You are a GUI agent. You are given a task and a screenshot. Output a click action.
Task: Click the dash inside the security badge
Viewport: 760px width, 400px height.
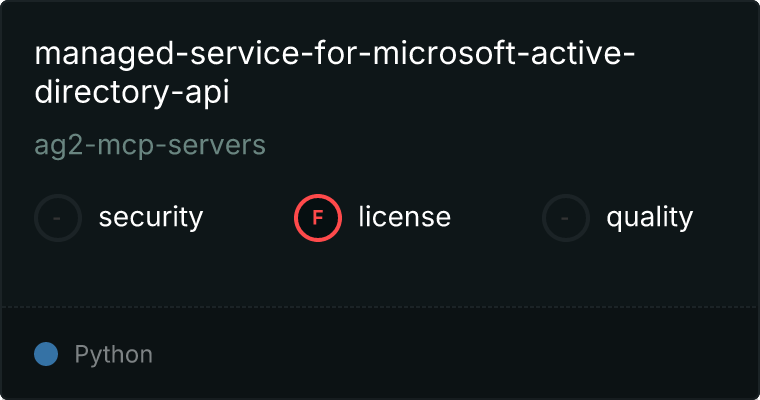(58, 218)
